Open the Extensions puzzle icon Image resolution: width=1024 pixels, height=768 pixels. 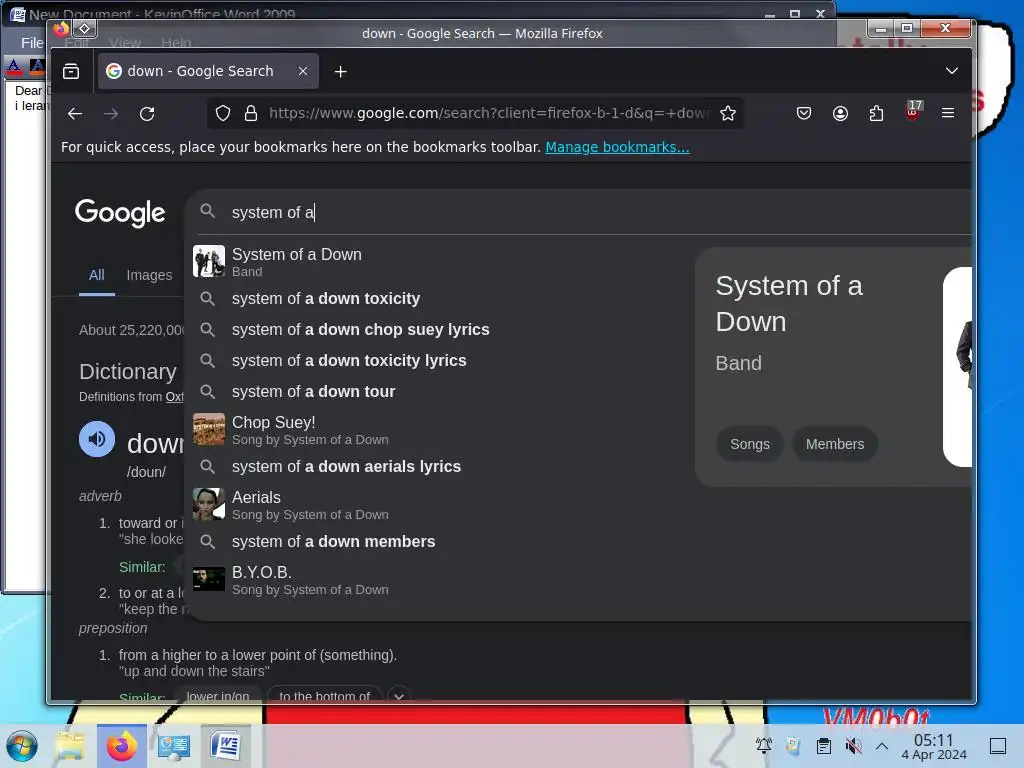(x=876, y=114)
